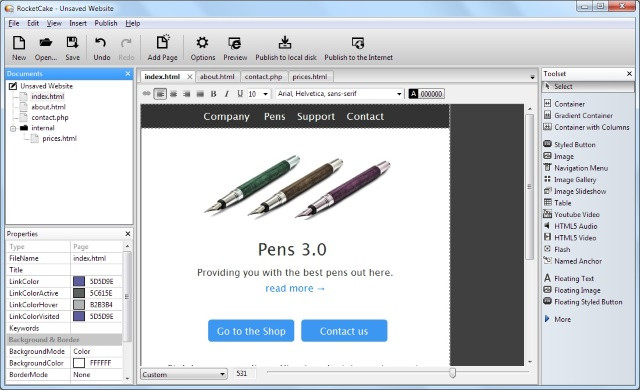This screenshot has width=640, height=390.
Task: Open the Publish menu
Action: click(106, 23)
